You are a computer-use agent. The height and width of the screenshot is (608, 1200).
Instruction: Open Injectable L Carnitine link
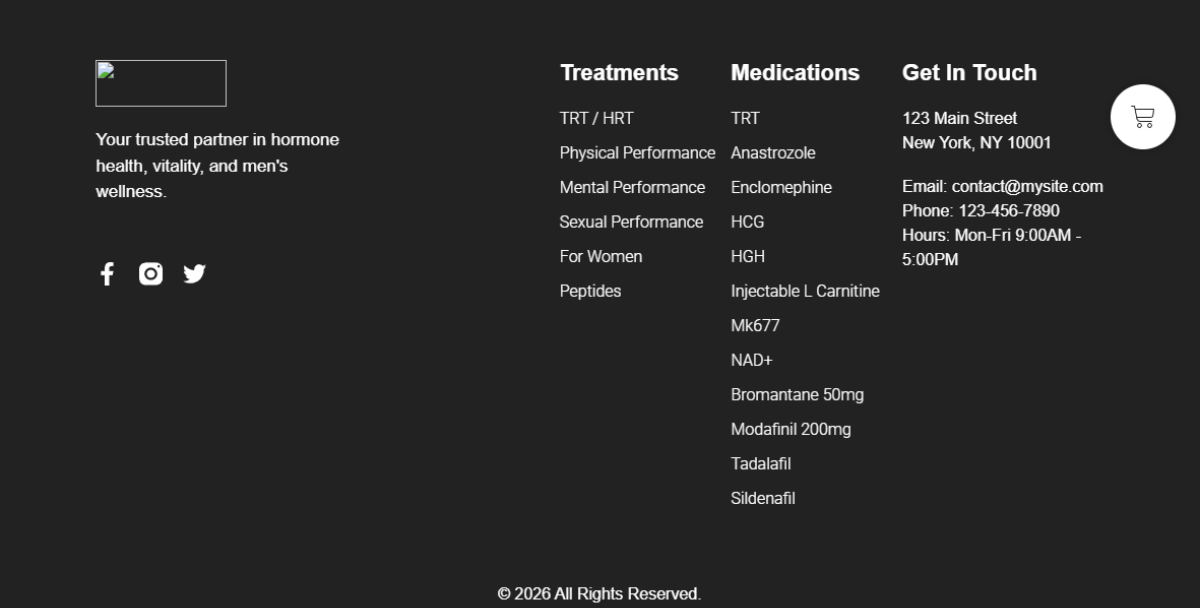coord(805,291)
